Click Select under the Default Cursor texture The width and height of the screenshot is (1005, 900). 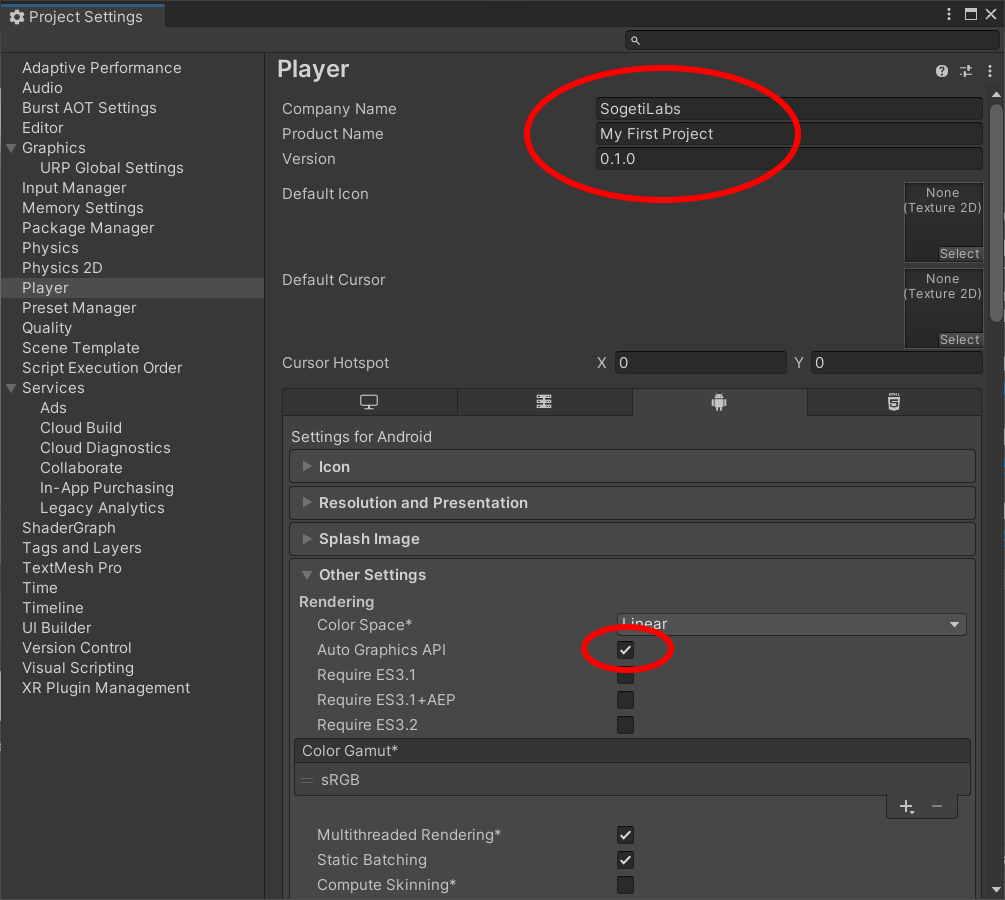click(959, 340)
